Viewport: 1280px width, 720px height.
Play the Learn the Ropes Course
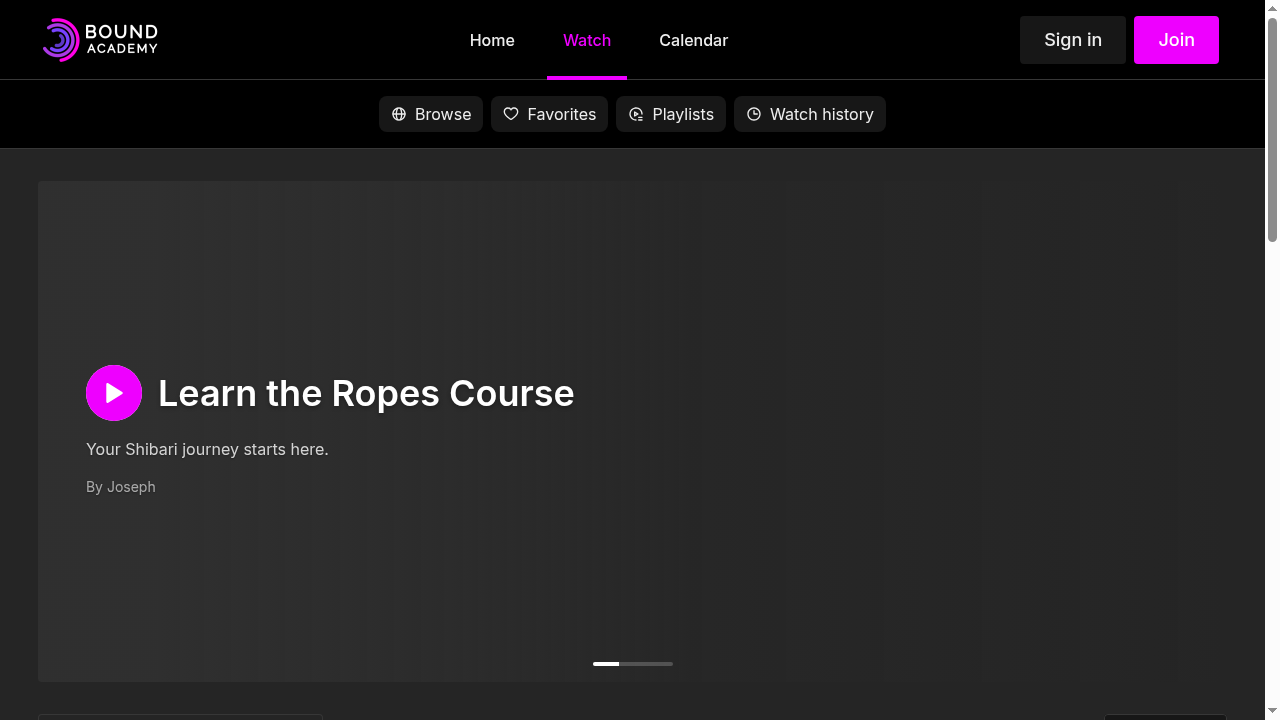point(114,393)
